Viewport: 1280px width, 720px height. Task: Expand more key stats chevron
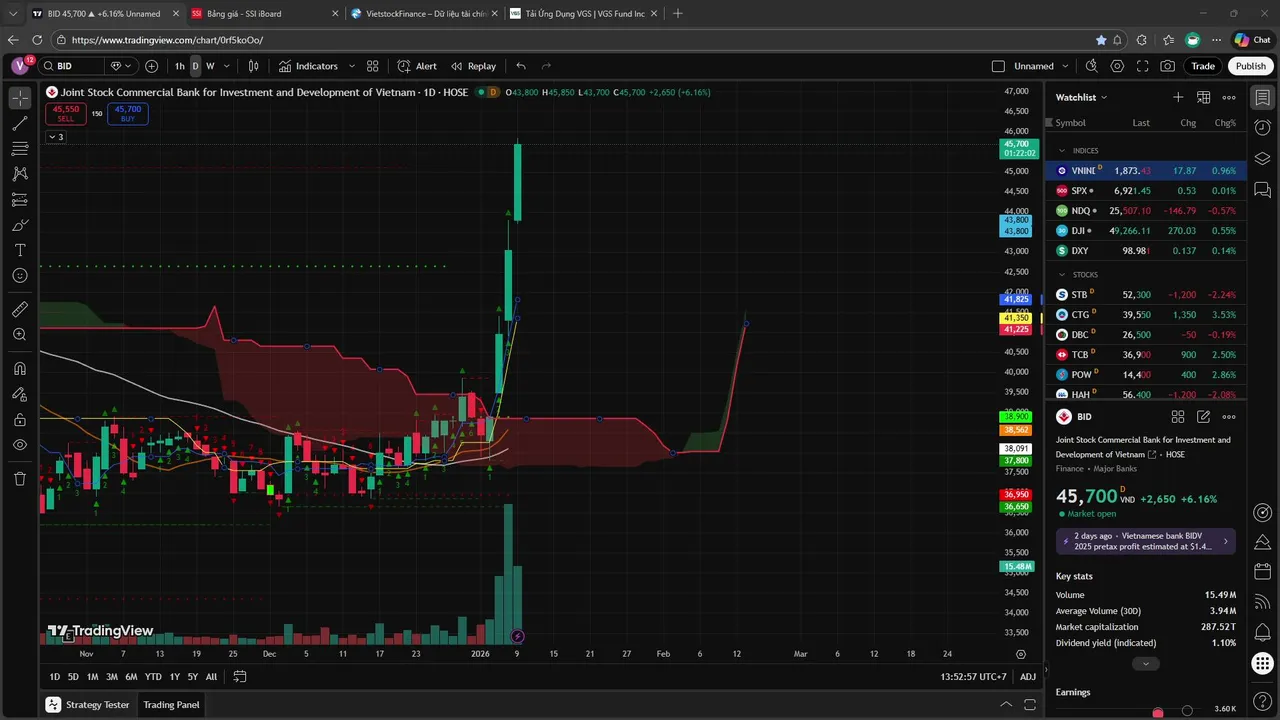click(1146, 664)
